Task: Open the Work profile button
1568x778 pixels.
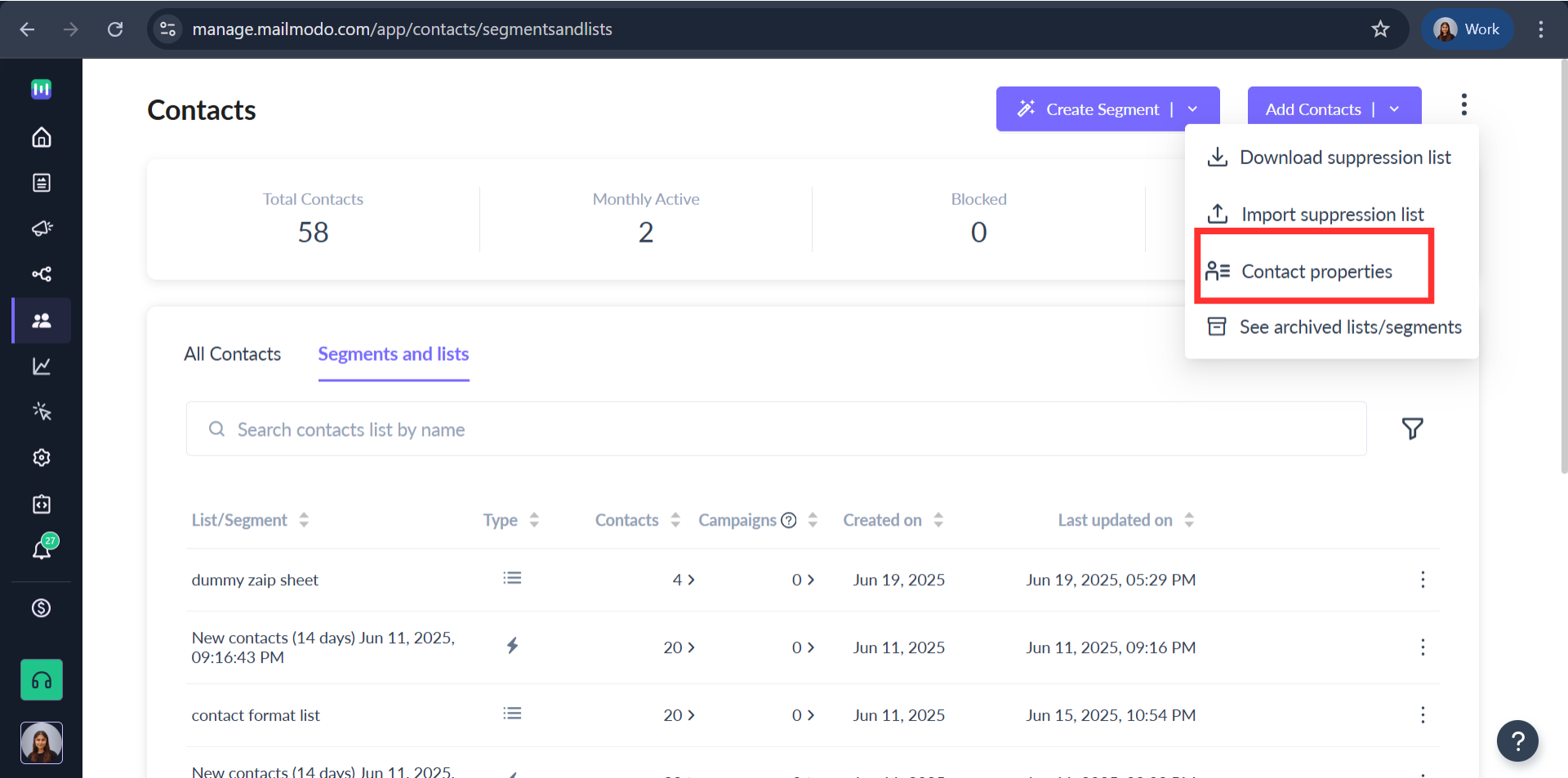Action: tap(1468, 29)
